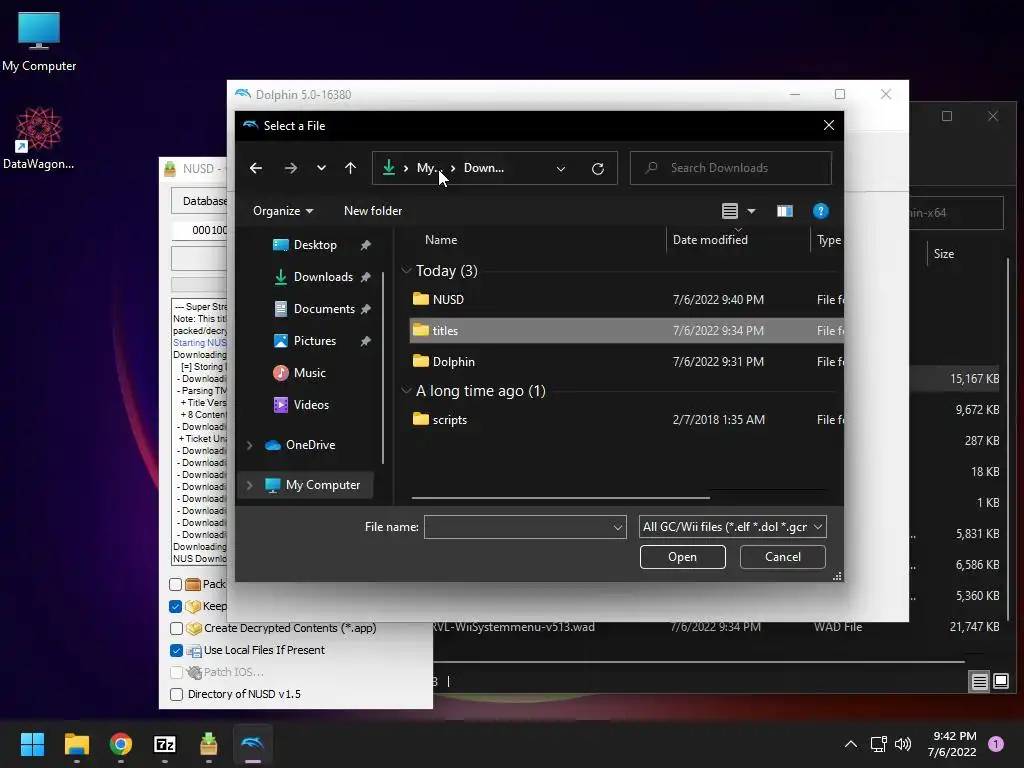Screen dimensions: 1024x768
Task: Create a New folder
Action: pyautogui.click(x=373, y=211)
